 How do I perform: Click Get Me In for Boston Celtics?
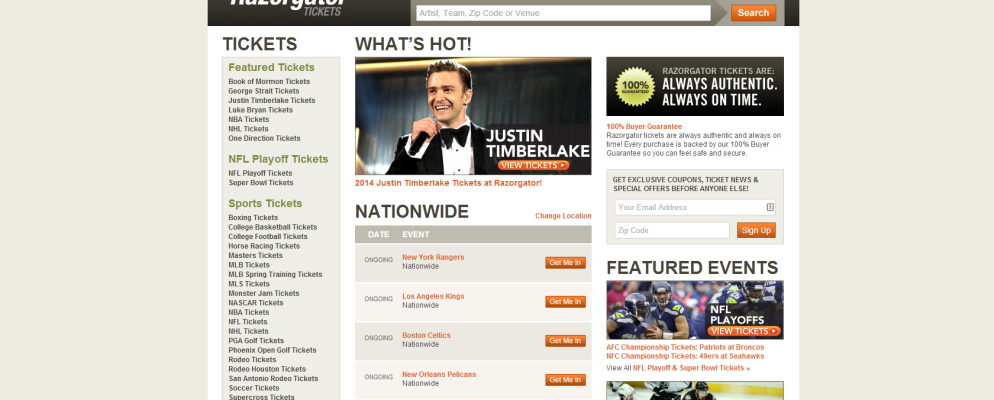point(565,341)
